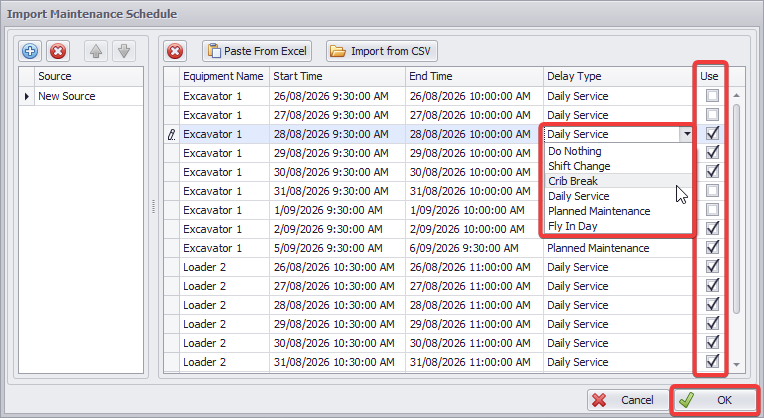Uncheck Use box for Loader 2 26/08/2026 row
The image size is (764, 418).
pos(712,266)
